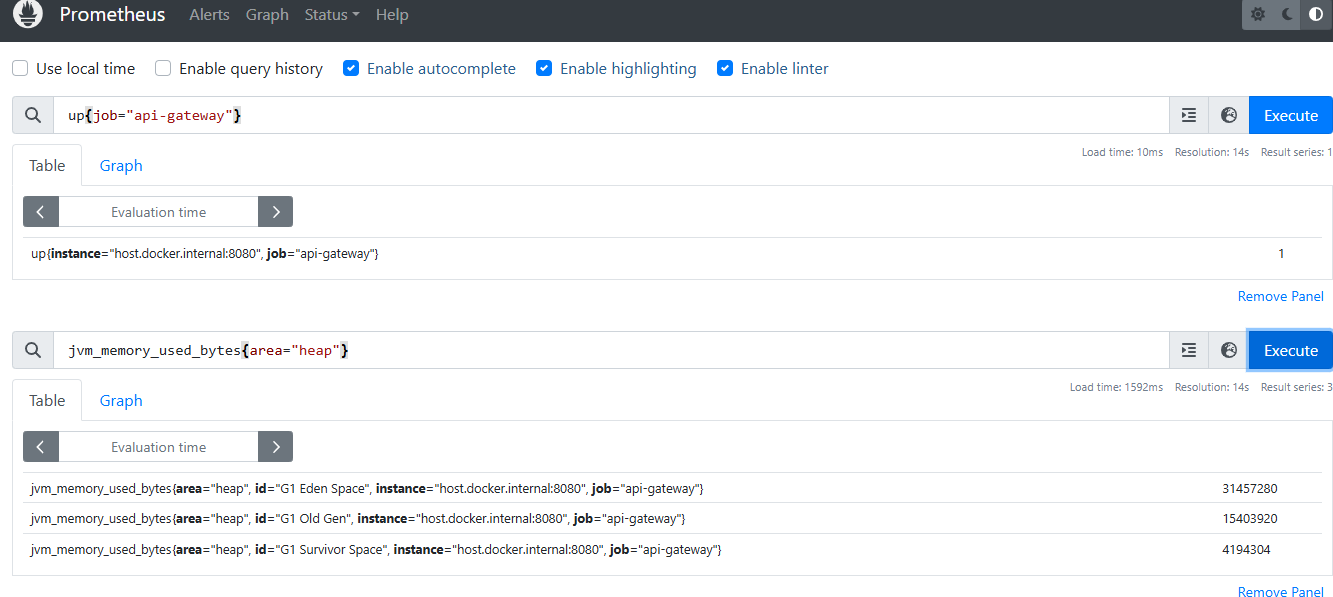
Task: Remove the first up query panel
Action: tap(1280, 296)
